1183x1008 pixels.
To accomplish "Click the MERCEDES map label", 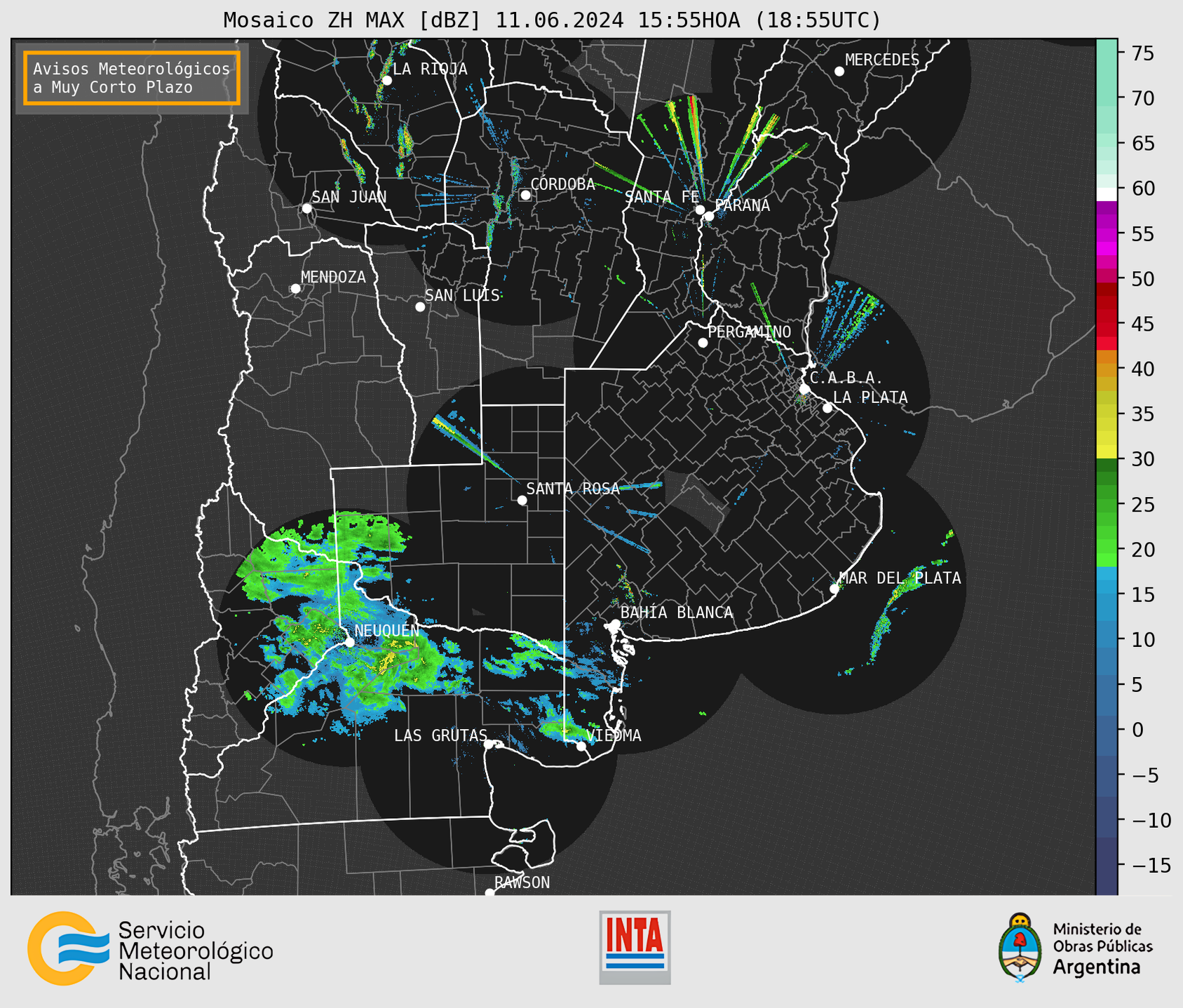I will [881, 60].
